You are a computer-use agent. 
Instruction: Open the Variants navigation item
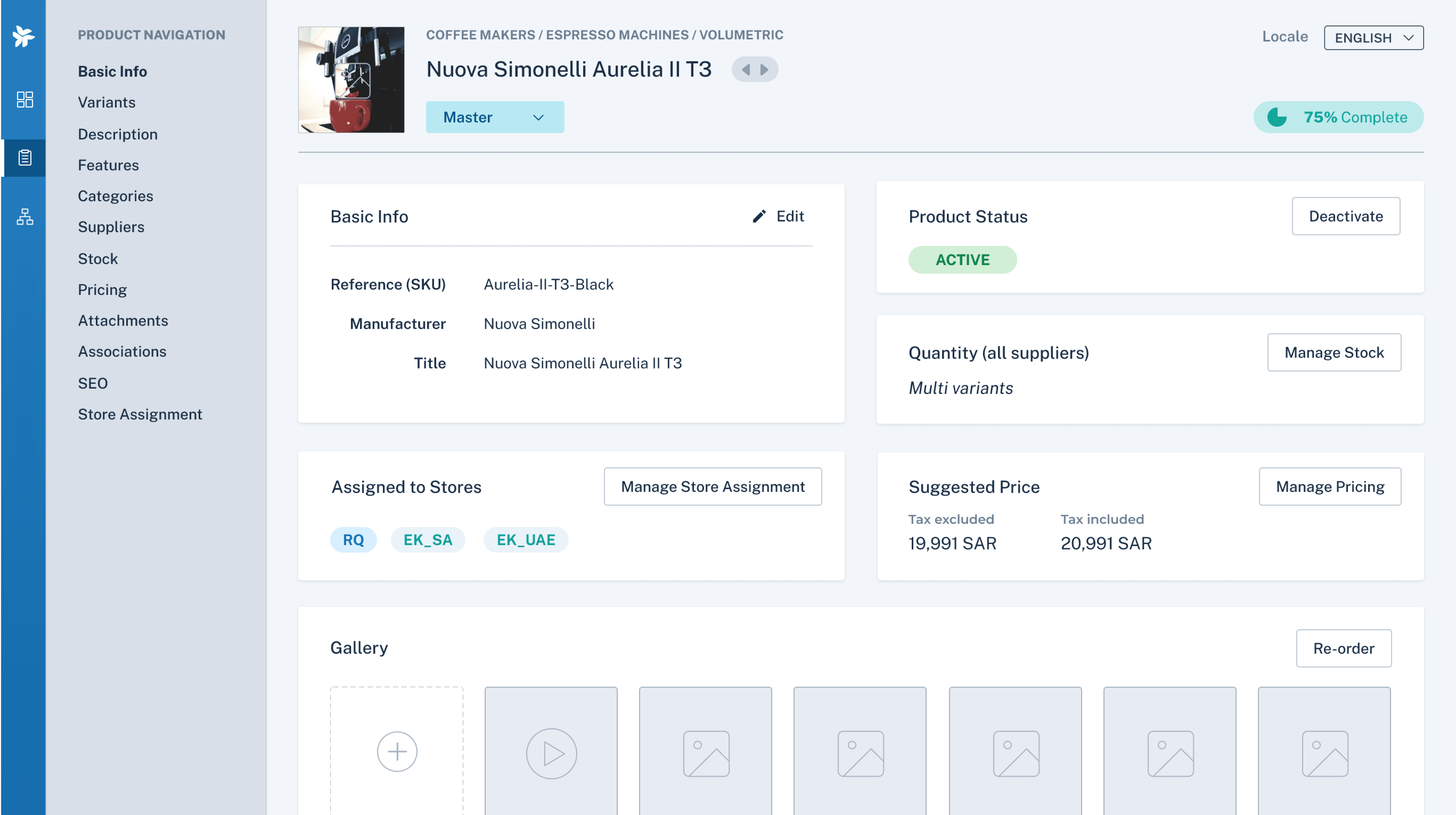click(106, 102)
